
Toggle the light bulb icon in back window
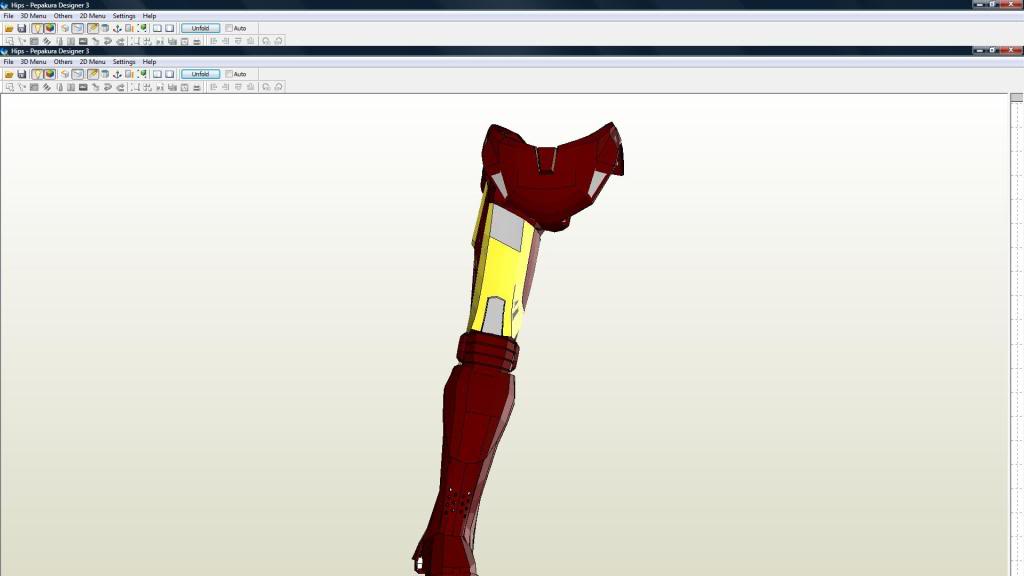point(37,28)
